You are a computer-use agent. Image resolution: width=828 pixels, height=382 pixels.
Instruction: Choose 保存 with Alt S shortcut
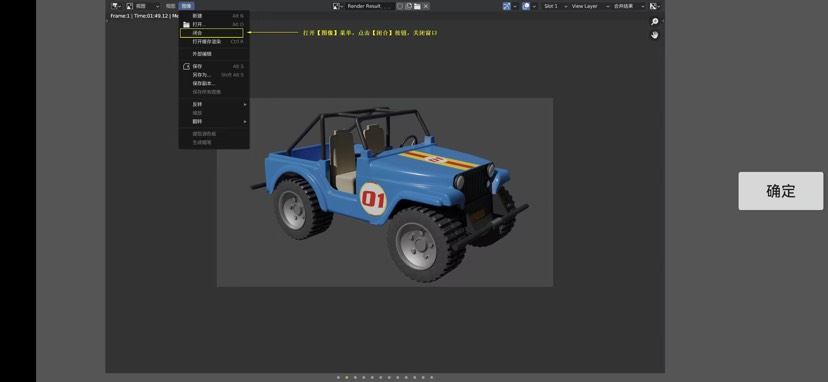click(x=214, y=67)
